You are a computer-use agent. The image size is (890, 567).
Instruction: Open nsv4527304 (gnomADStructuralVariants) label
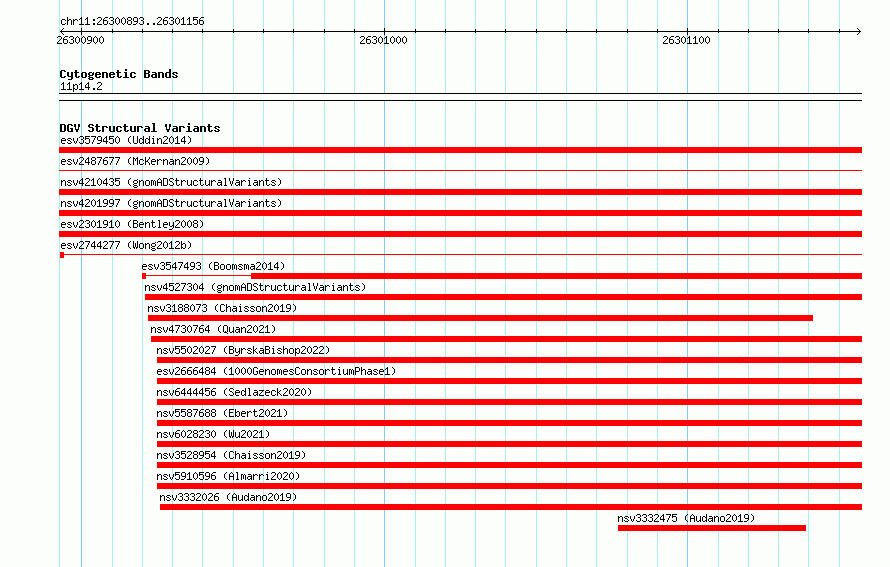255,287
